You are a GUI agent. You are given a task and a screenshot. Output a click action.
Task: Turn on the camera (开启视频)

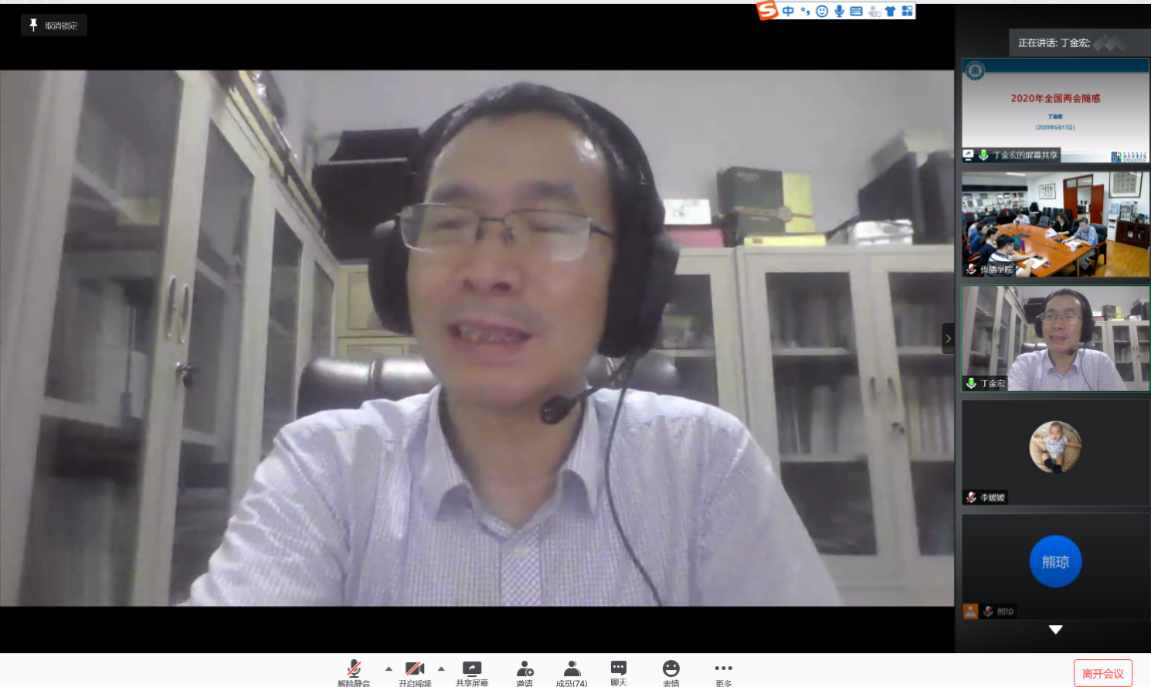414,671
